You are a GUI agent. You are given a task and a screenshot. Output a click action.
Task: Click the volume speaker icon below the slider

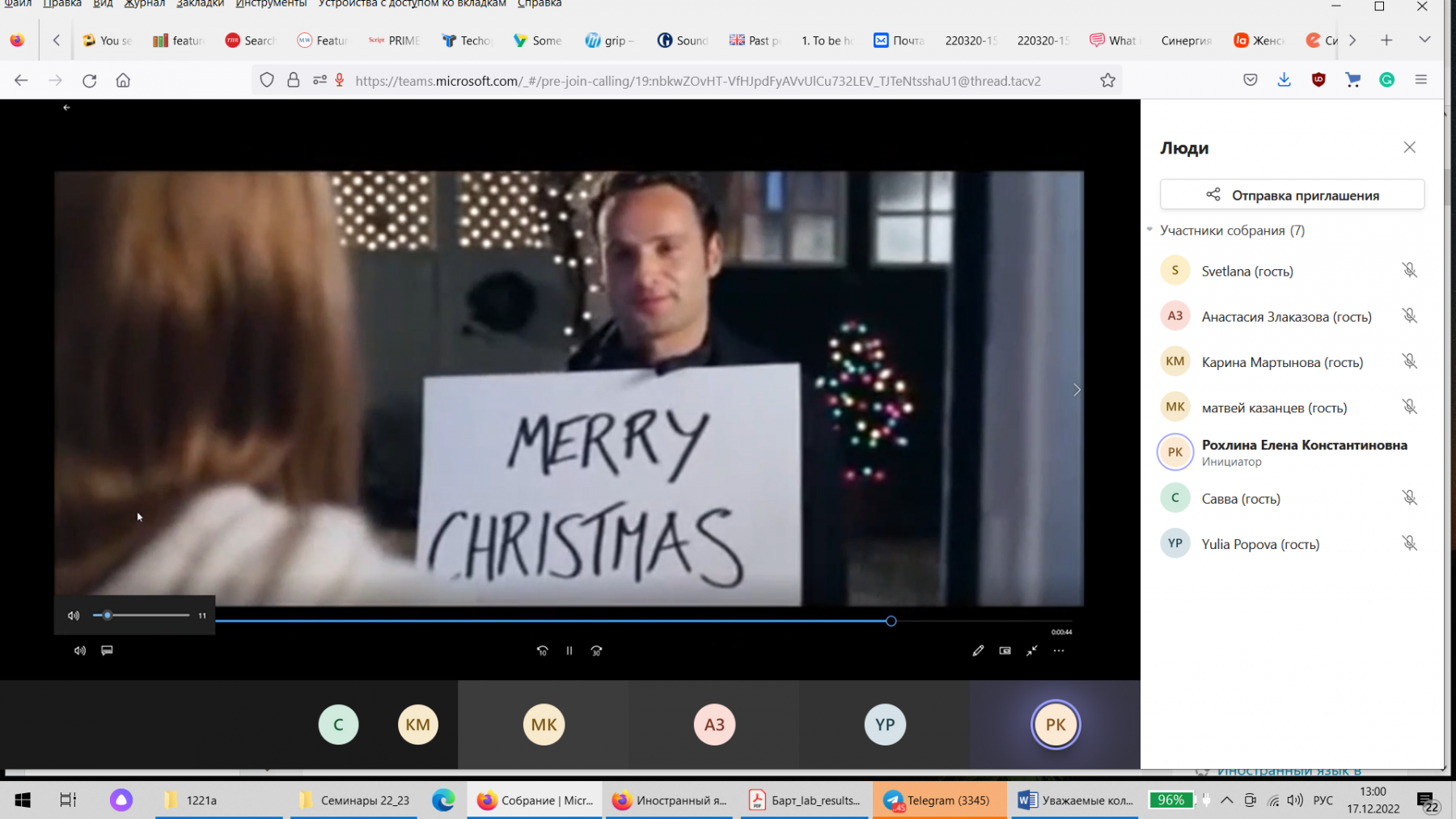tap(80, 651)
